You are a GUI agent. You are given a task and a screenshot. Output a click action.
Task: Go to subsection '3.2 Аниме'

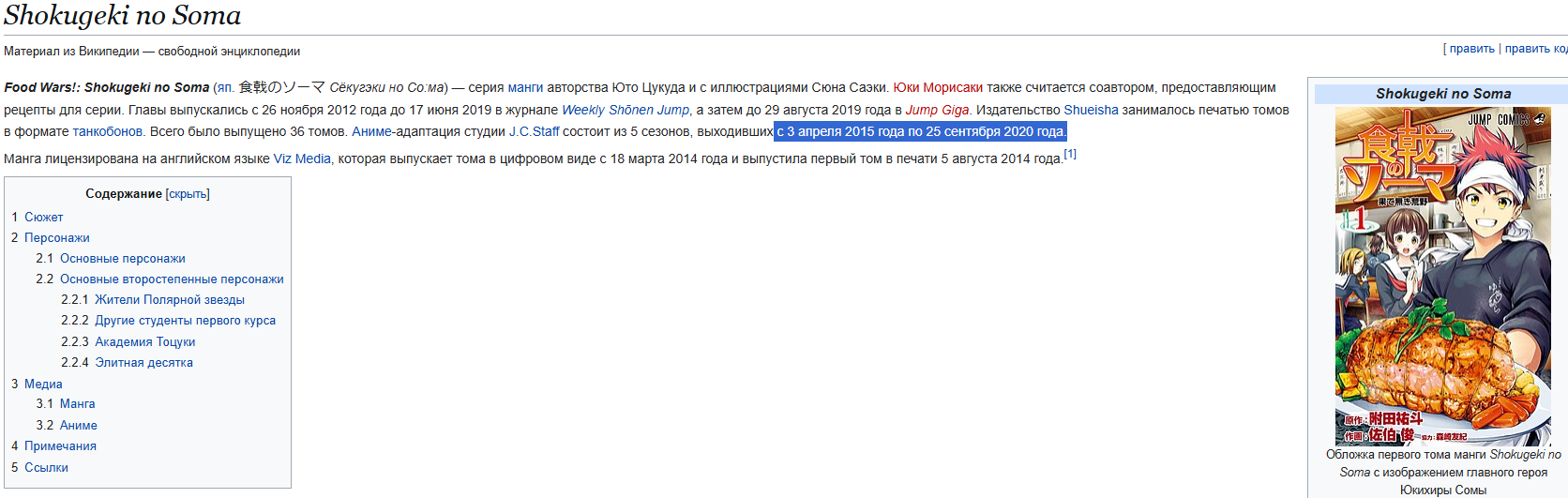(67, 425)
